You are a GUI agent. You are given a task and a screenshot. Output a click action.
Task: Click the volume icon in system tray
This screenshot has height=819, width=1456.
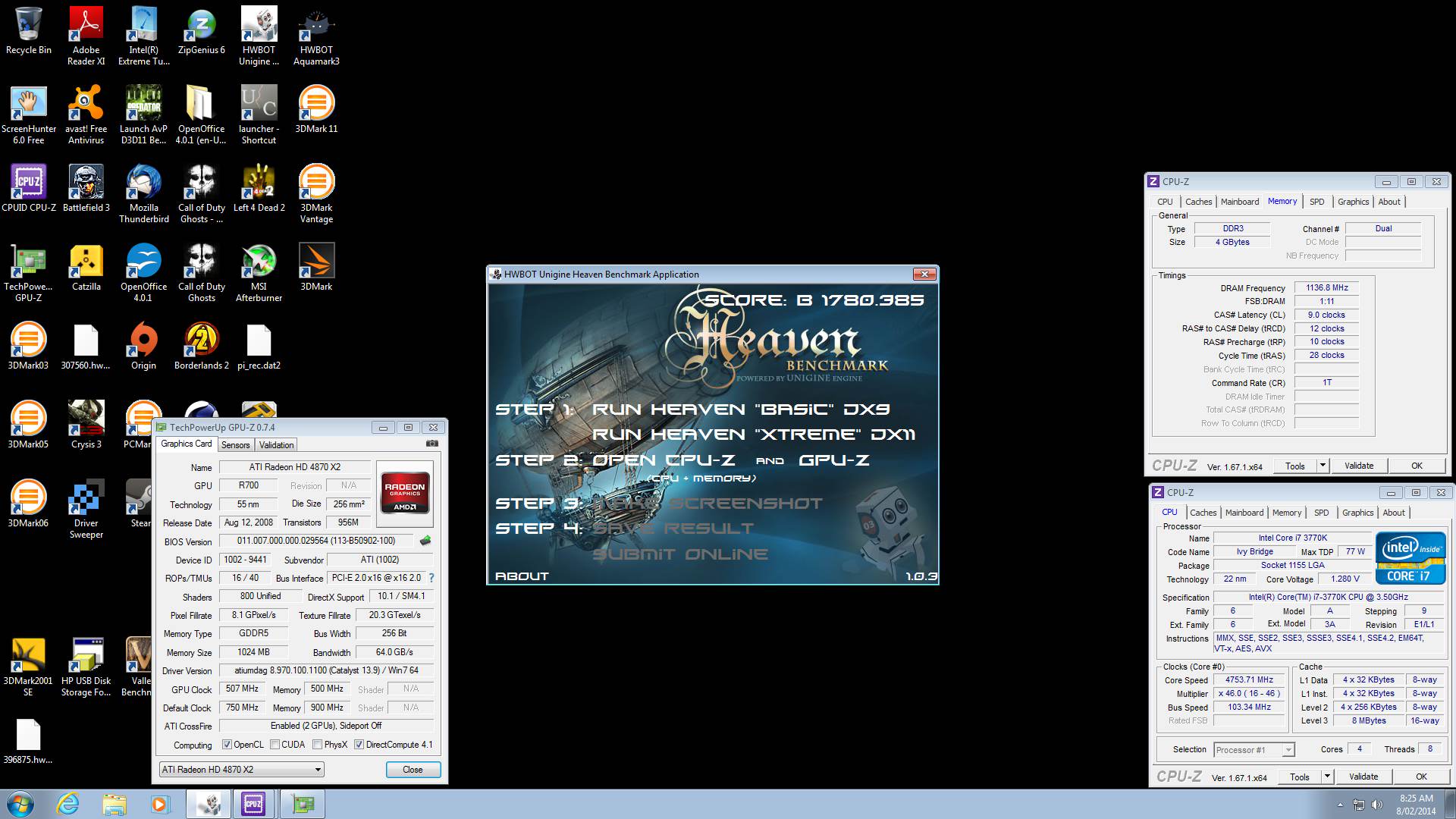(1377, 805)
